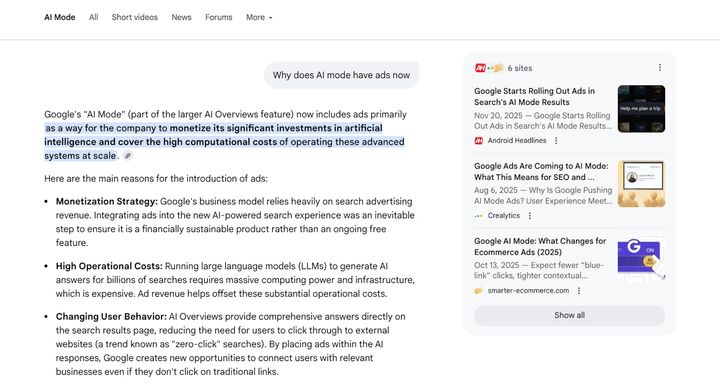The image size is (720, 384).
Task: Click the Crealytics article thumbnail
Action: (x=641, y=184)
